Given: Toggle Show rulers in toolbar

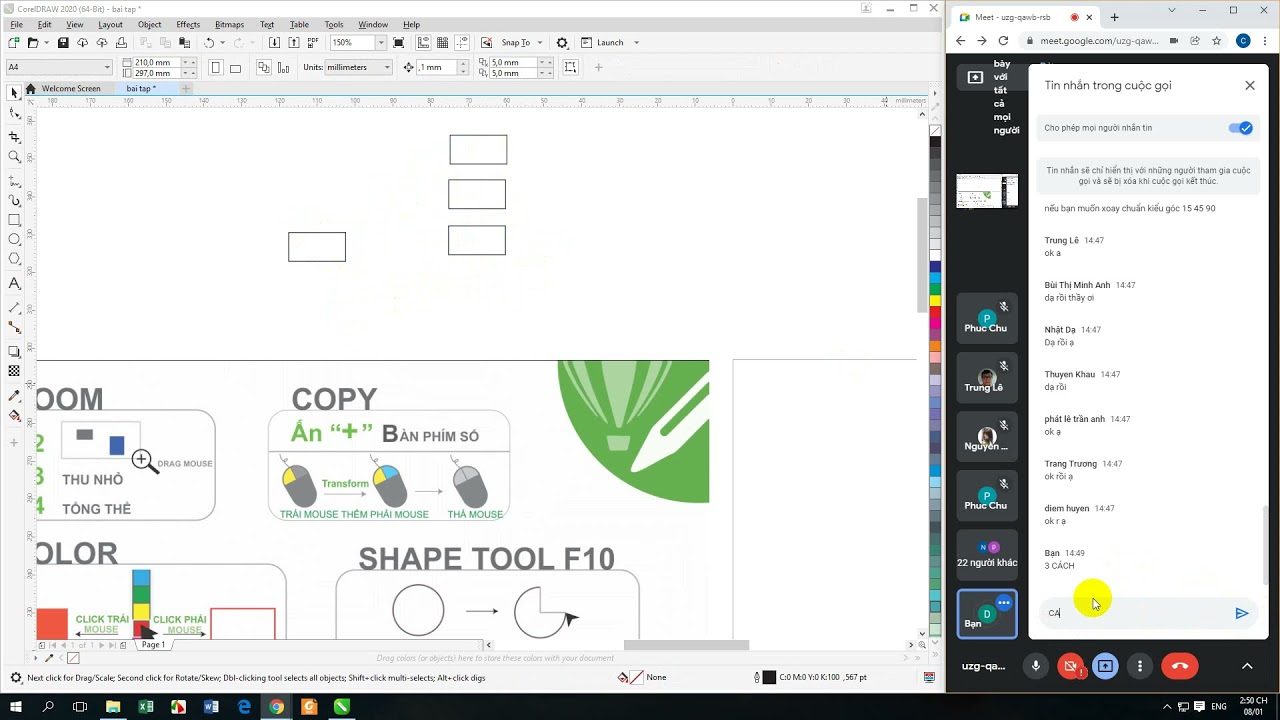Looking at the screenshot, I should [x=424, y=43].
